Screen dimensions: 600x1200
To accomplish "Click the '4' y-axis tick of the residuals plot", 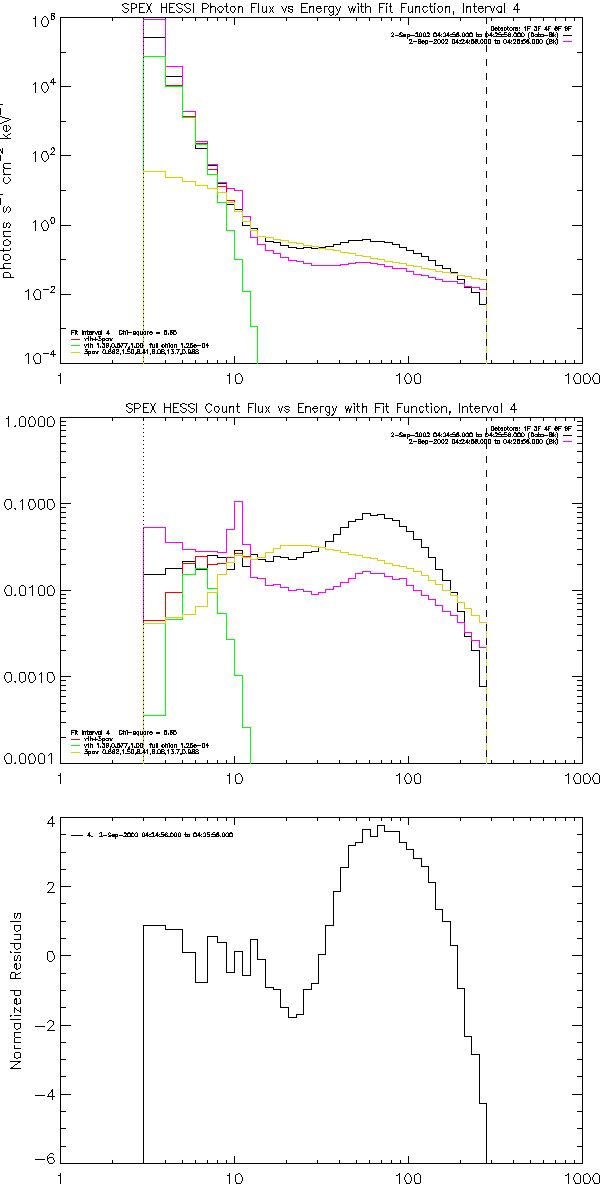I will 49,821.
